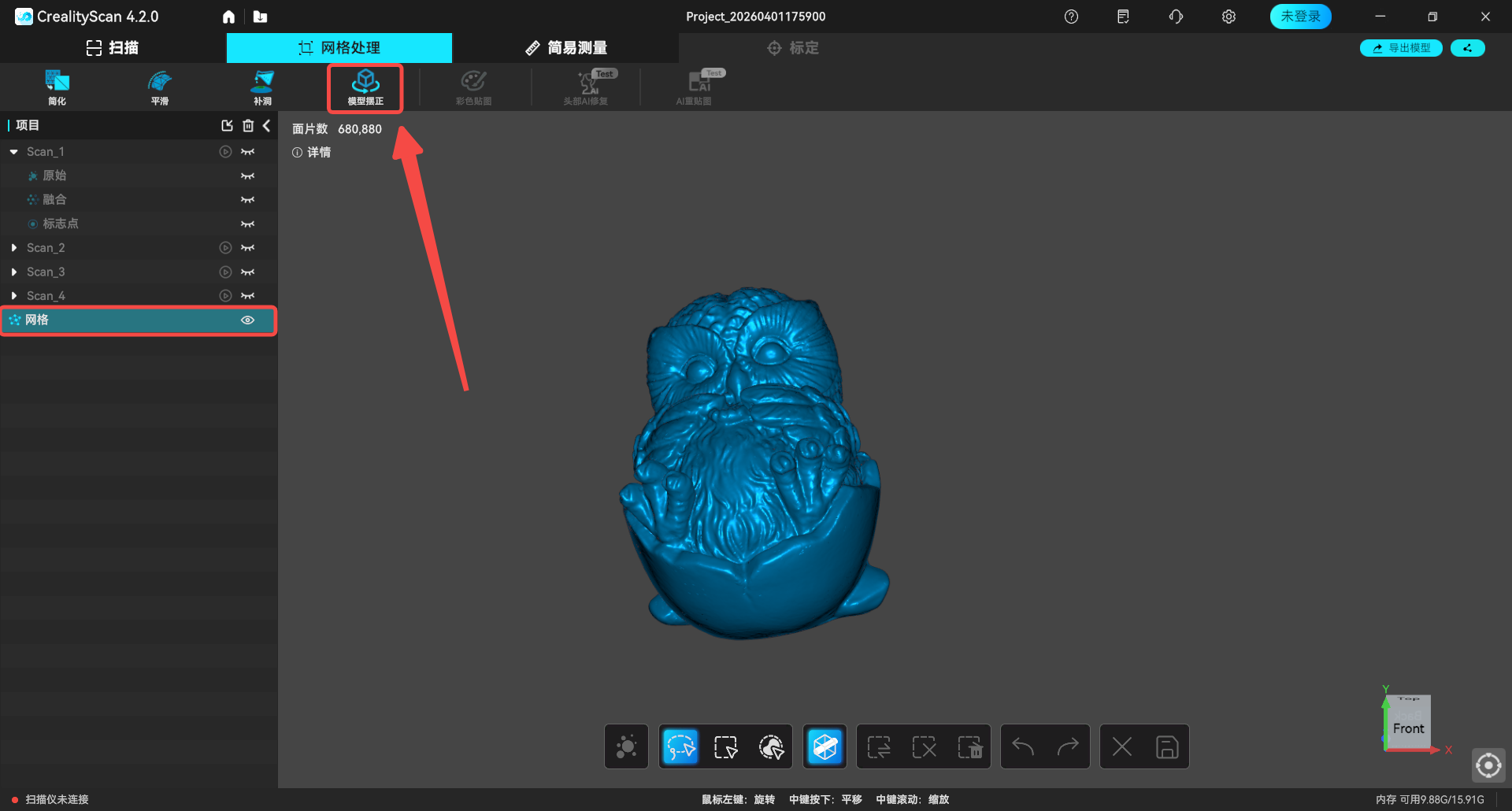The image size is (1512, 811).
Task: Hide the 网格 mesh layer with eye icon
Action: (247, 320)
